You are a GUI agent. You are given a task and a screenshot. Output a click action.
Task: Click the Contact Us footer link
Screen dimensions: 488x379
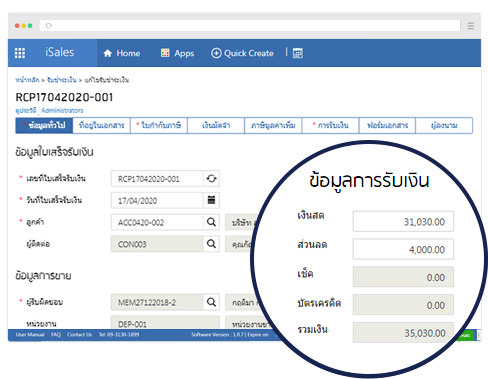(79, 335)
